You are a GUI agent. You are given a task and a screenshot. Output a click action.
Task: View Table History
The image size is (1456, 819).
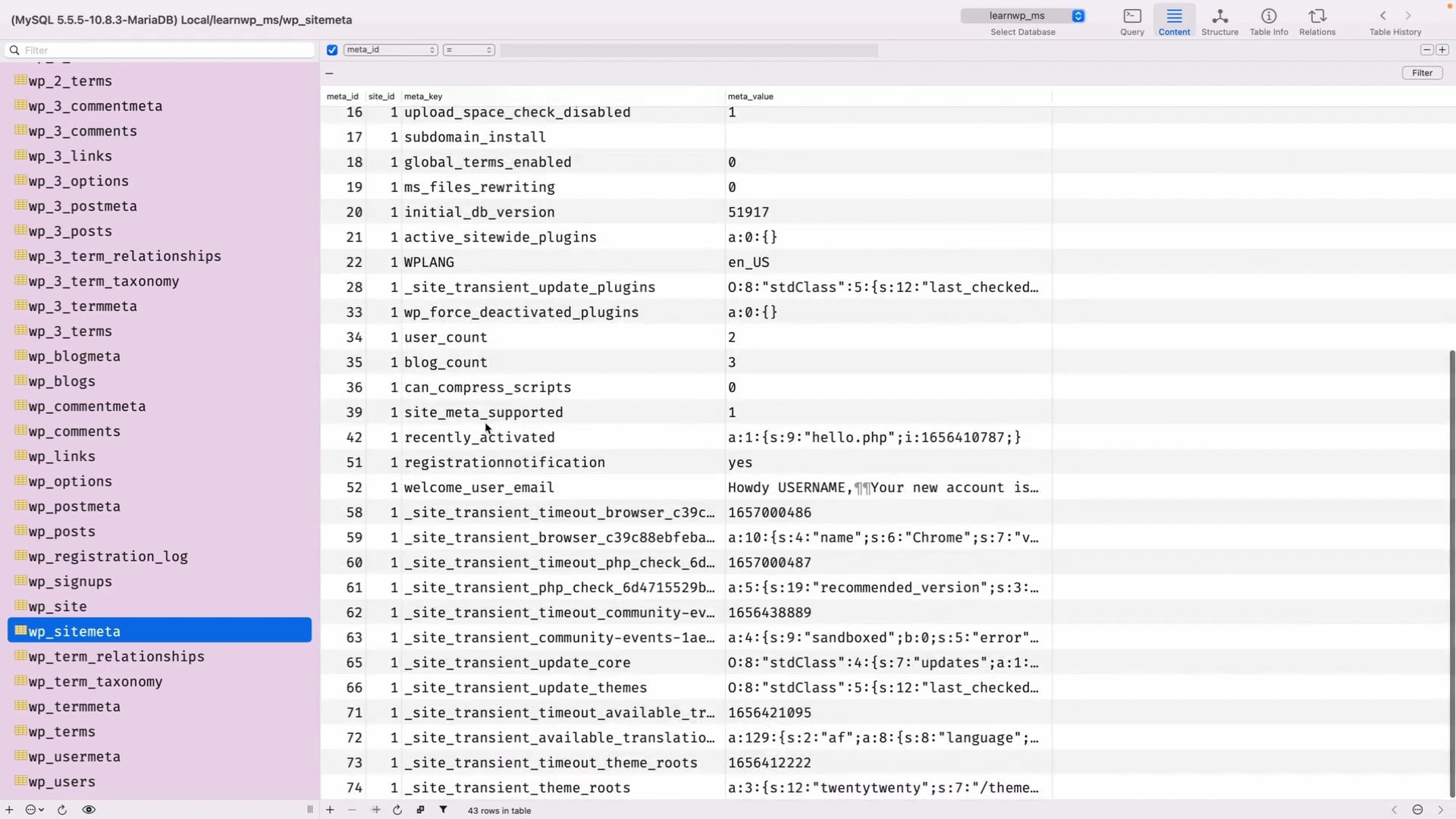pos(1395,20)
